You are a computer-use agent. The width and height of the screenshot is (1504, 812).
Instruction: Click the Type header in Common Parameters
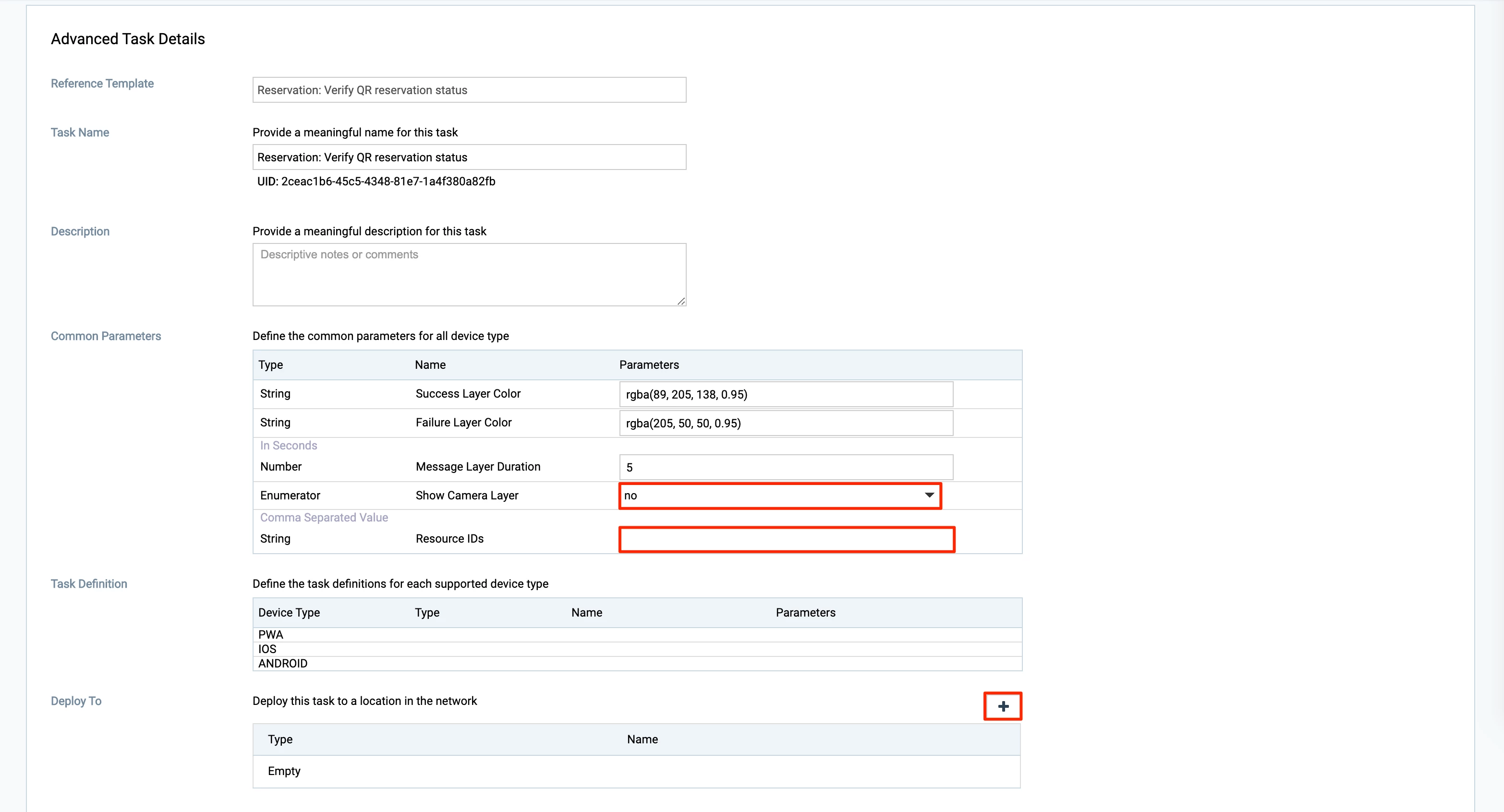coord(270,365)
